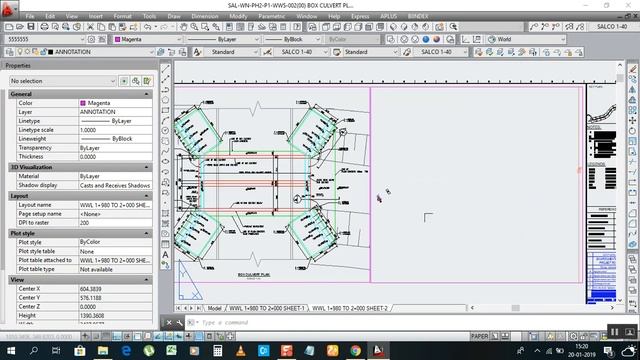Viewport: 640px width, 360px height.
Task: Open the File menu
Action: (30, 16)
